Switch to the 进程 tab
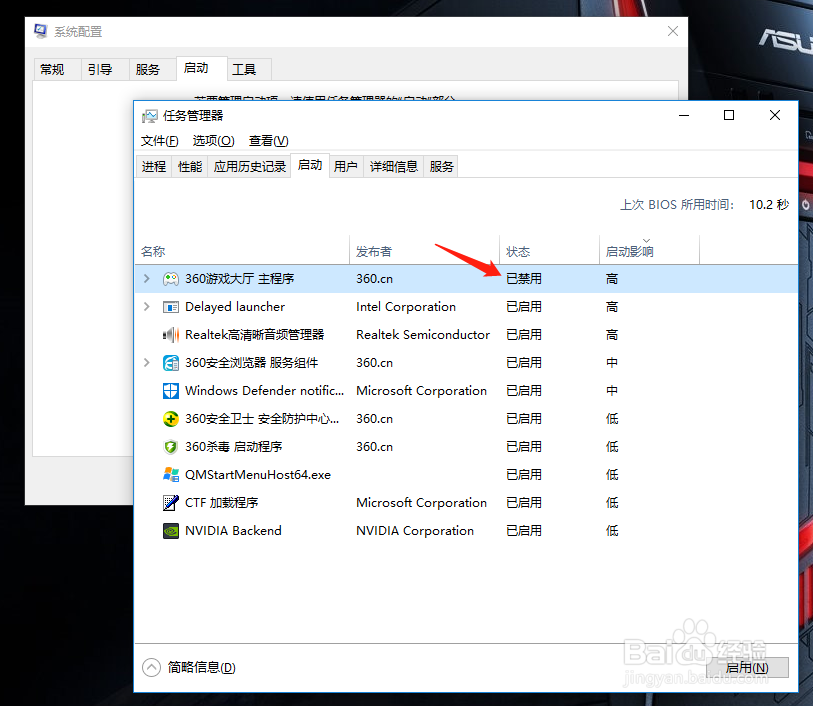Screen dimensions: 813x706 coord(154,166)
